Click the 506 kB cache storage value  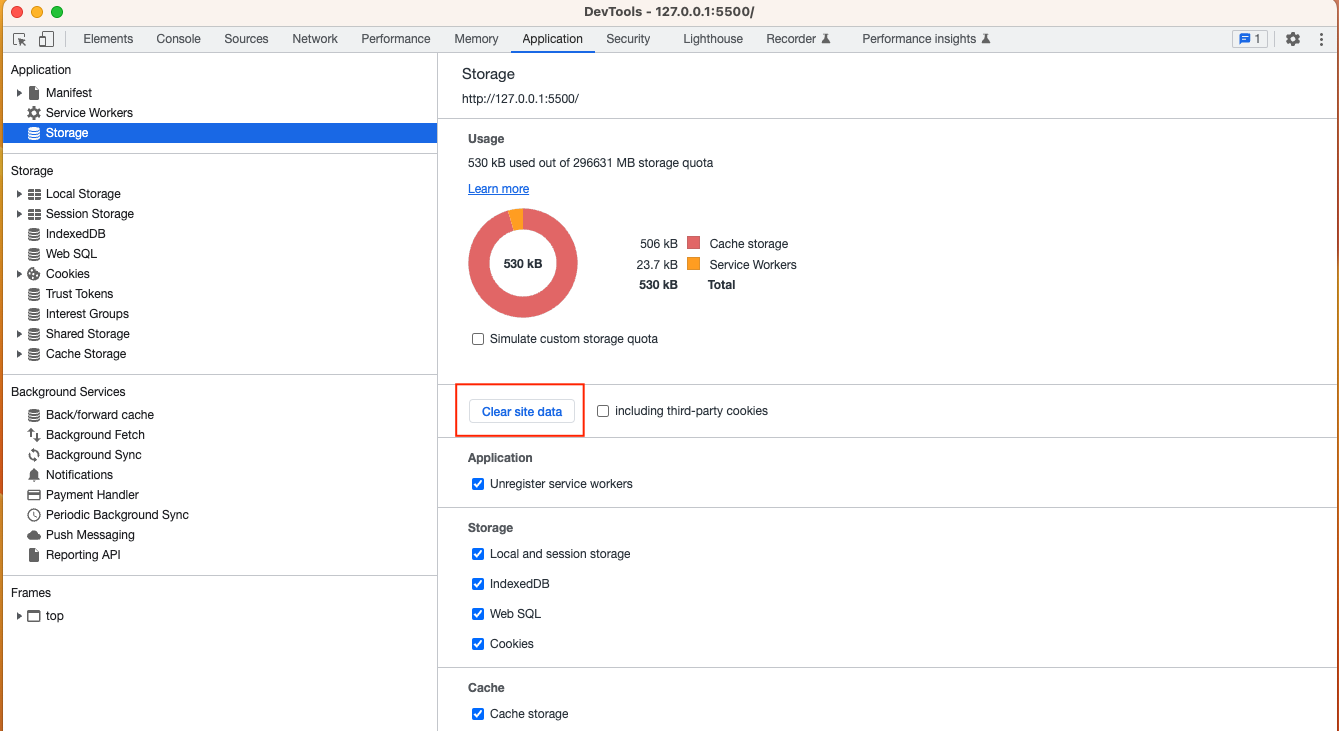tap(658, 244)
